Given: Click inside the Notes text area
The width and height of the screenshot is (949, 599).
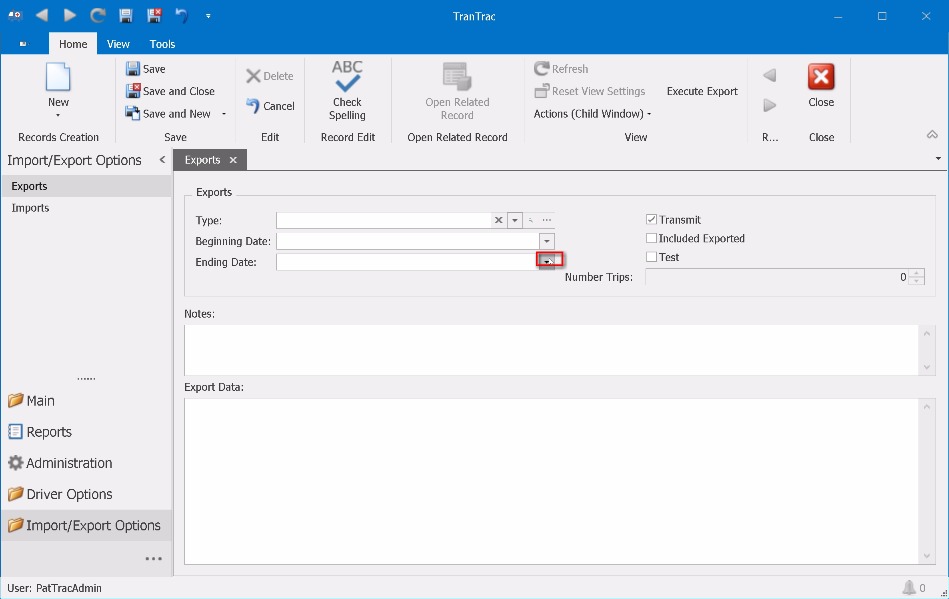Looking at the screenshot, I should coord(550,348).
